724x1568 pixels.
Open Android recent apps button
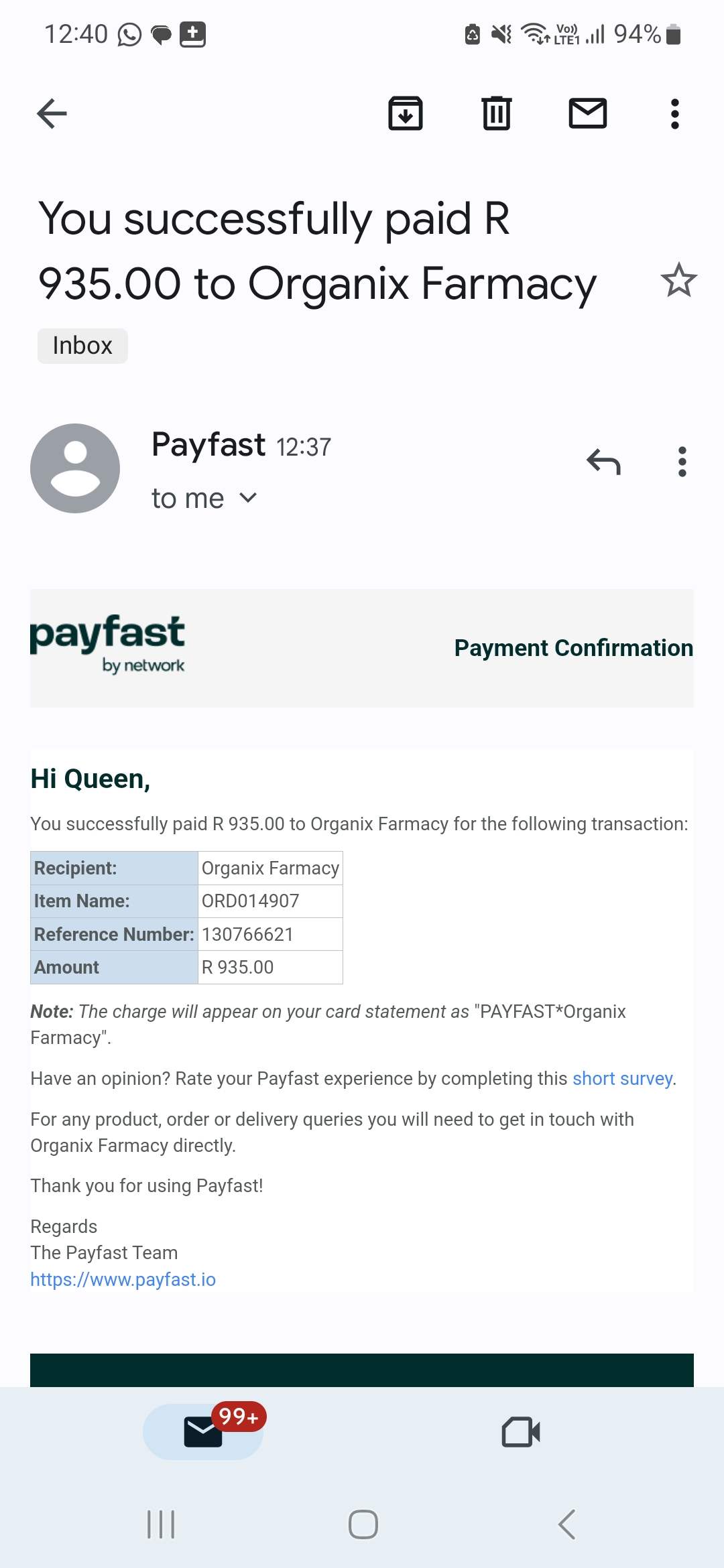pyautogui.click(x=161, y=1524)
